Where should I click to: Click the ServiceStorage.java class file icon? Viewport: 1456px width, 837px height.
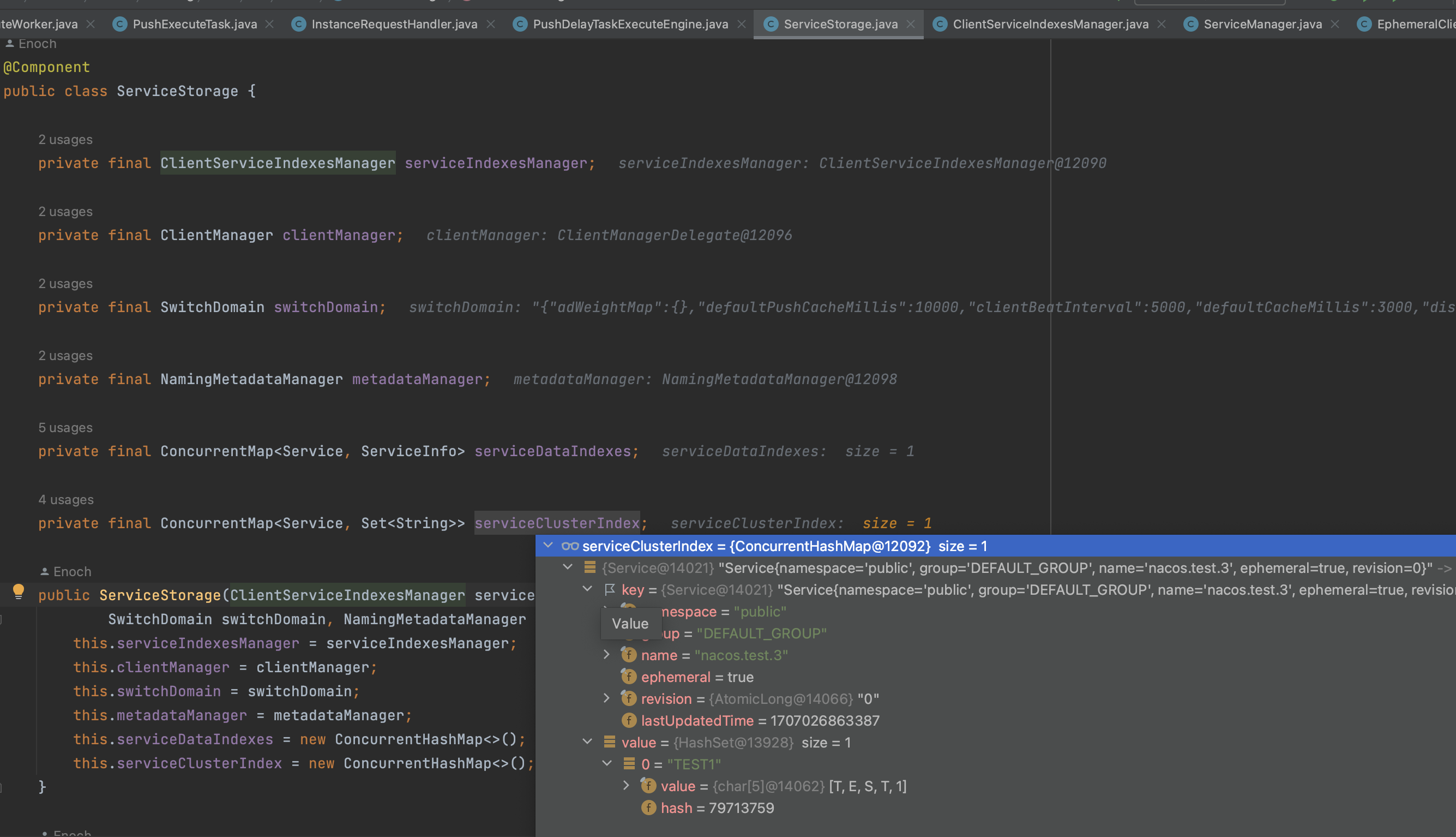(x=771, y=24)
